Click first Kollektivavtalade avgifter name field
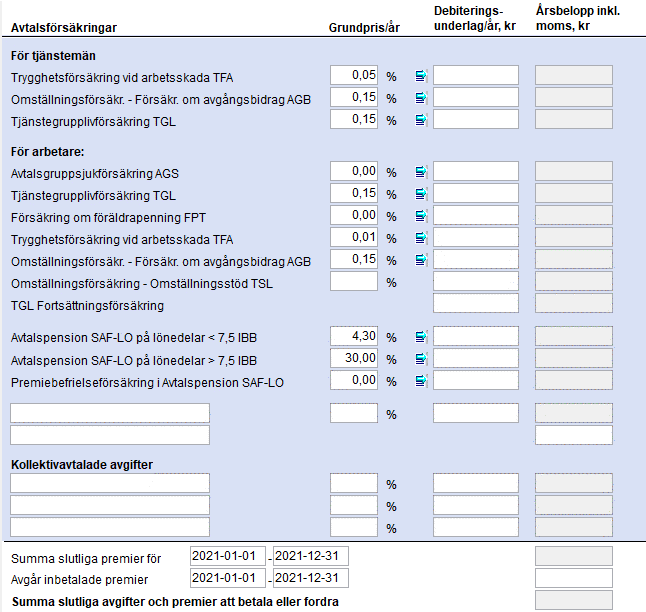646x612 pixels. pos(110,483)
